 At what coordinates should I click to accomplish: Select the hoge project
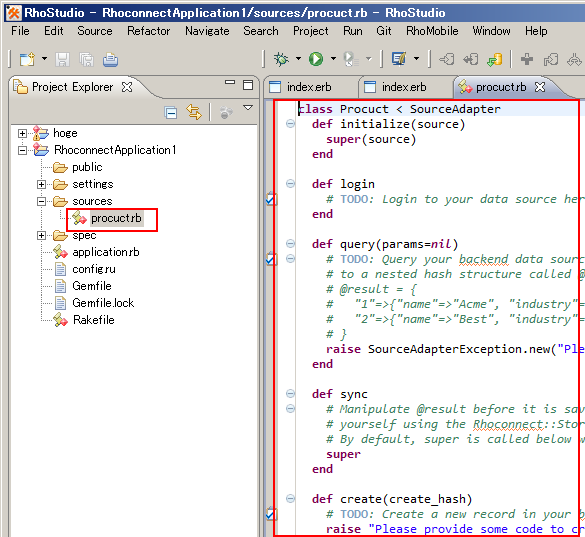tap(65, 133)
